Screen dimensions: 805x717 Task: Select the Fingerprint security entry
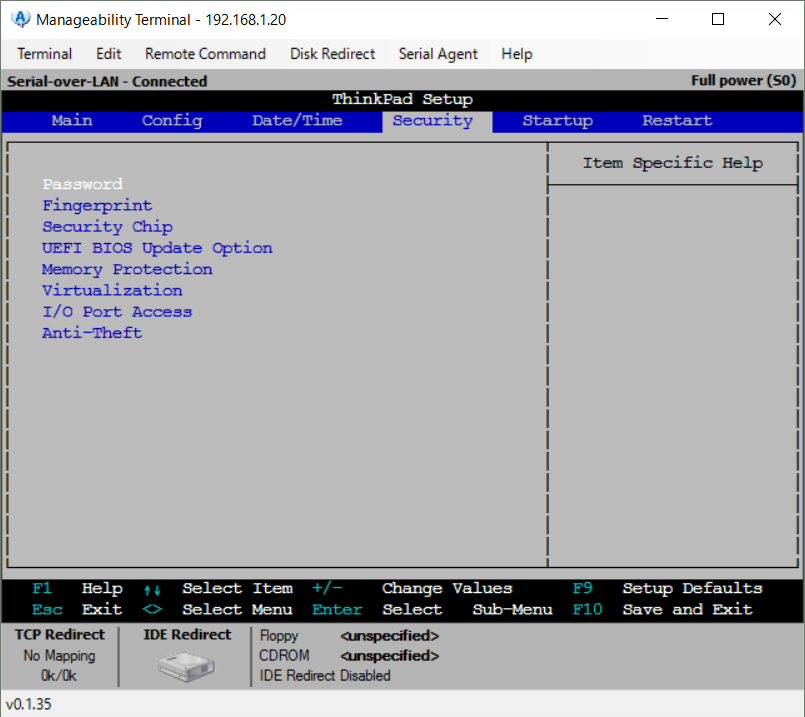(97, 206)
